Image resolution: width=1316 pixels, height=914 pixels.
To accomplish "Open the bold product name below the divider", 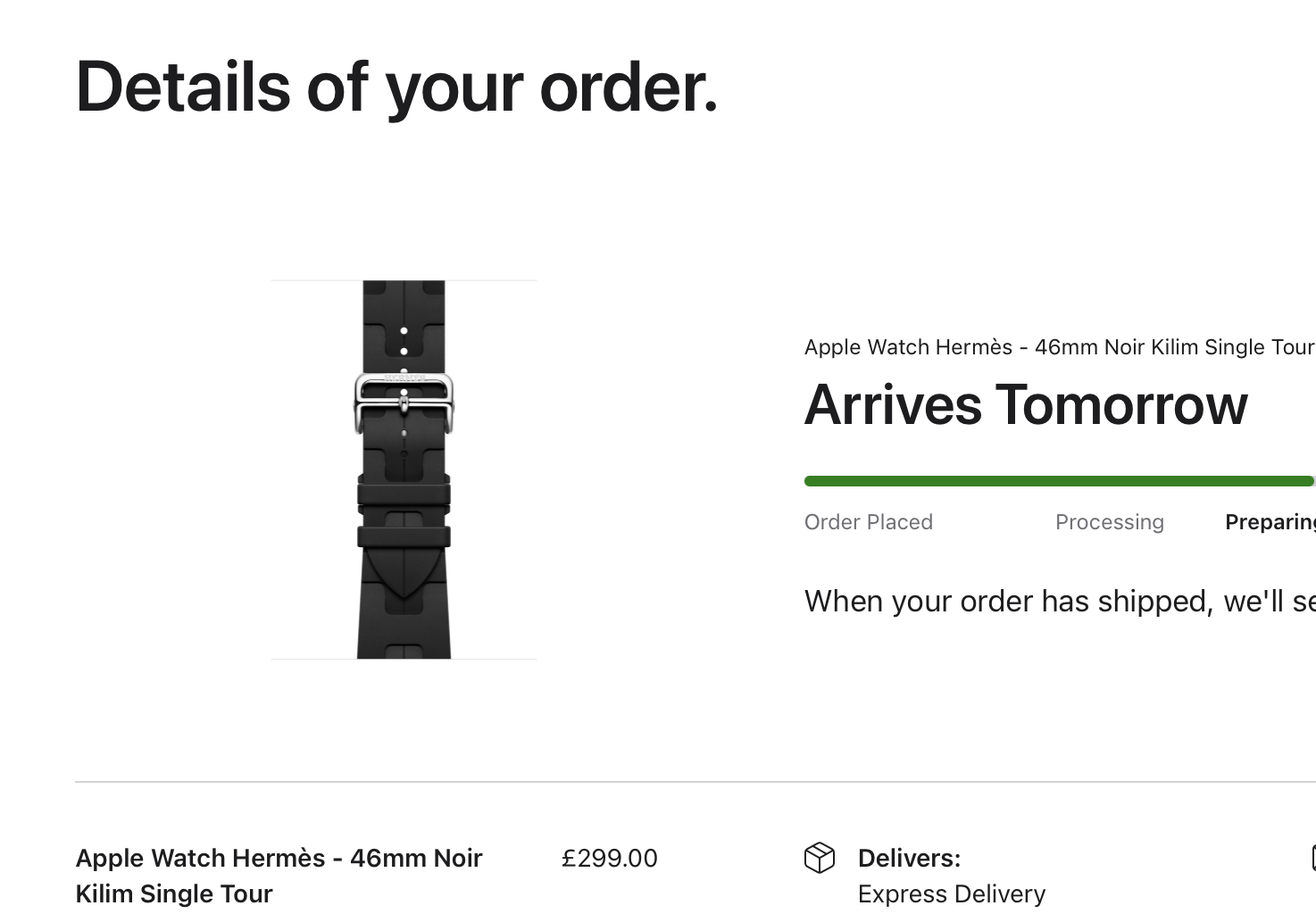I will [x=279, y=876].
